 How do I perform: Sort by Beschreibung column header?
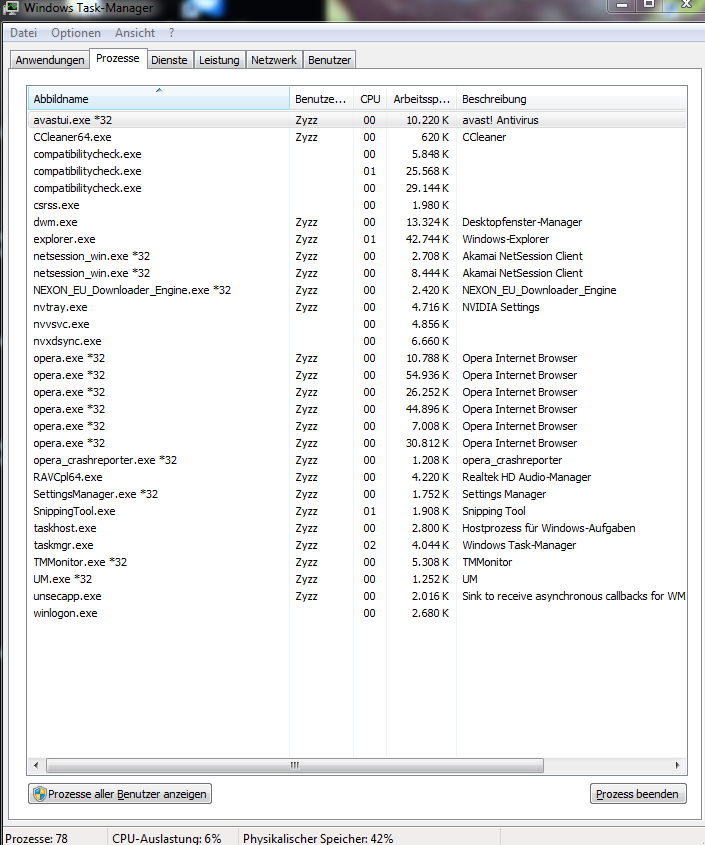pos(571,99)
